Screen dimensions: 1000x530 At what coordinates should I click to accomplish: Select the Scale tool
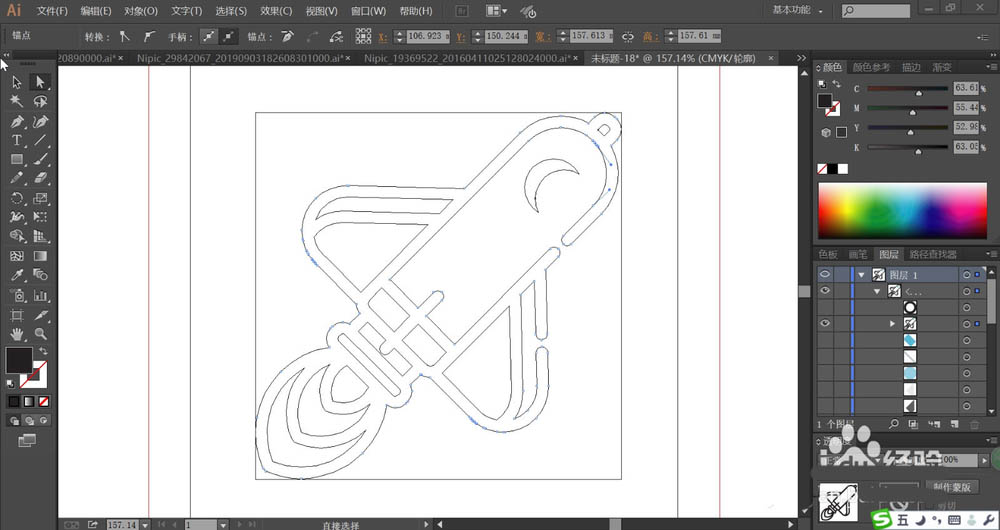[x=40, y=198]
